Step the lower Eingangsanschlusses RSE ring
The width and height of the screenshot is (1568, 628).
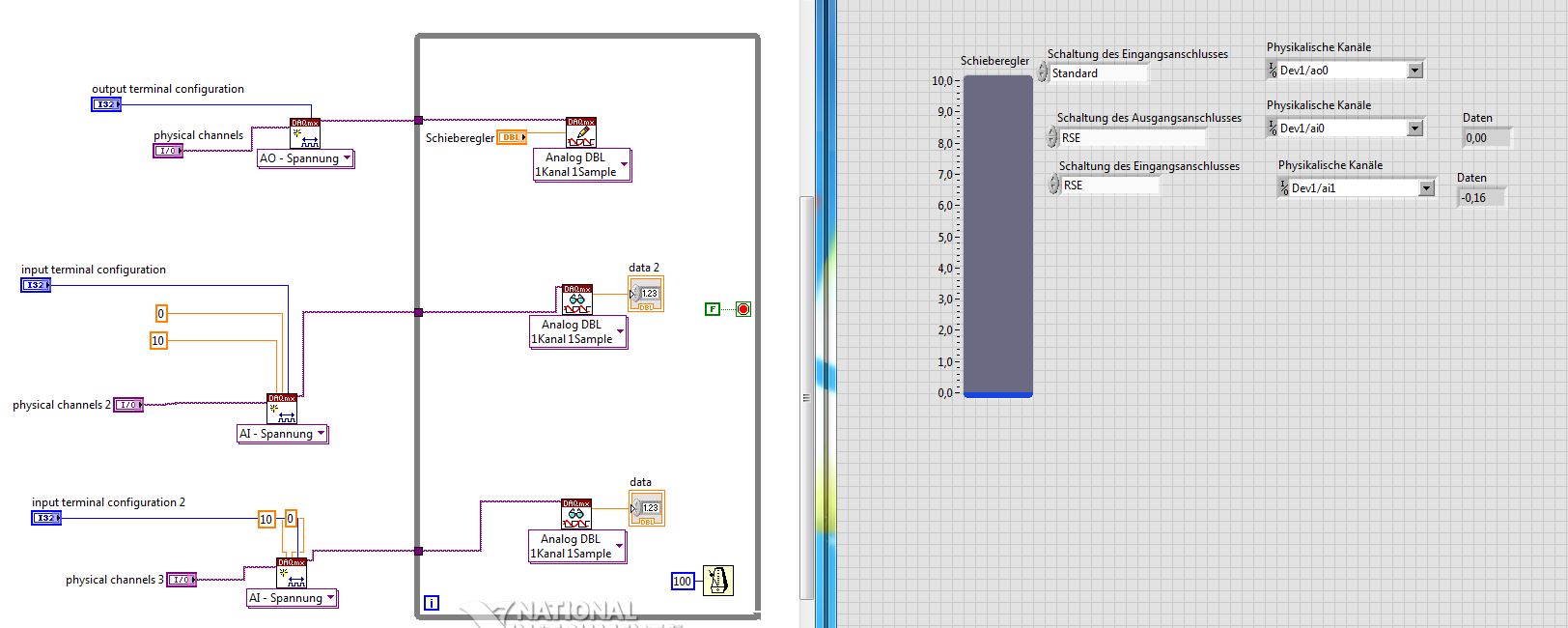point(1054,185)
